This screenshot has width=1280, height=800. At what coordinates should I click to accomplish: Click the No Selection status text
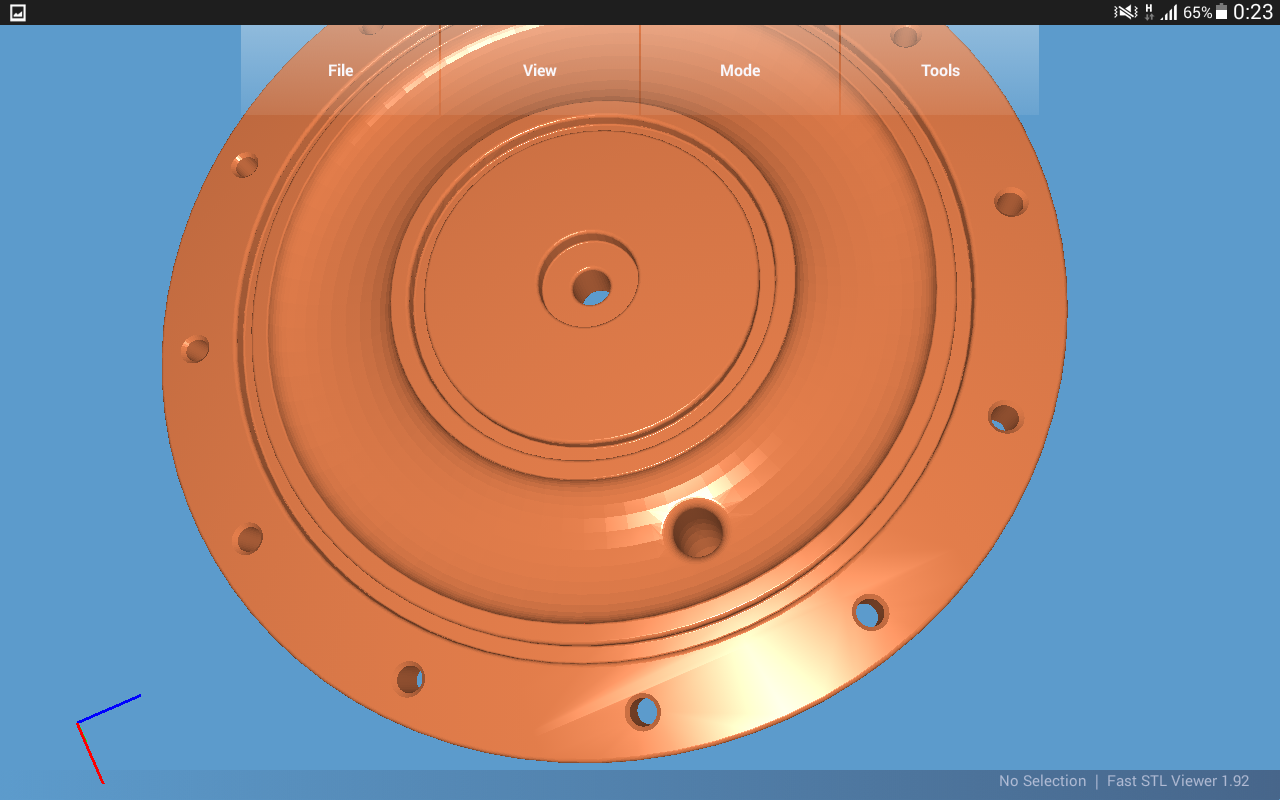coord(1042,781)
